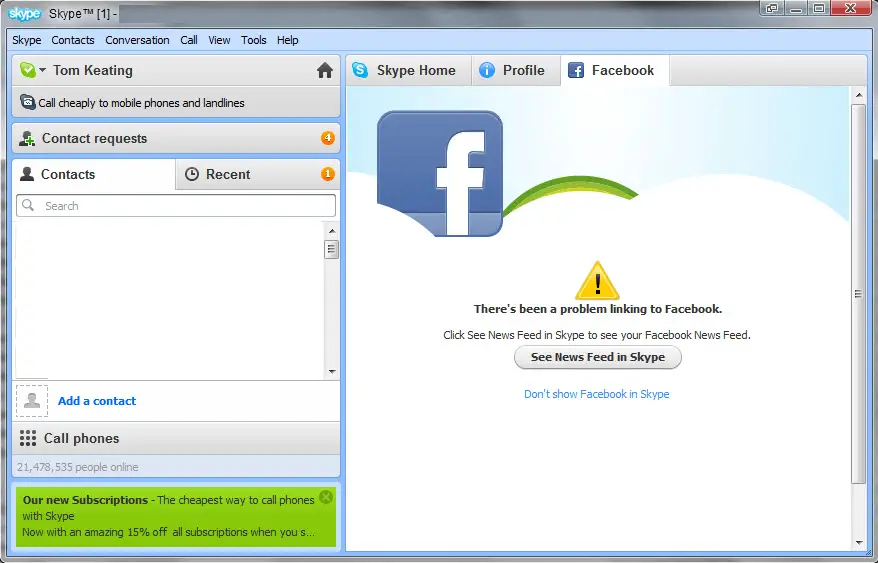This screenshot has width=878, height=563.
Task: Open the Tools menu
Action: coord(254,40)
